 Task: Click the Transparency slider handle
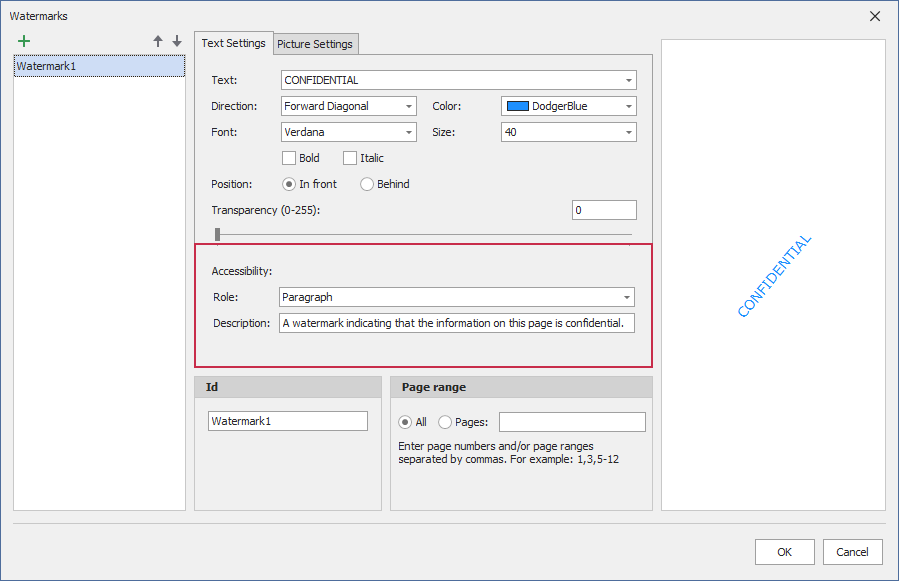click(x=216, y=233)
